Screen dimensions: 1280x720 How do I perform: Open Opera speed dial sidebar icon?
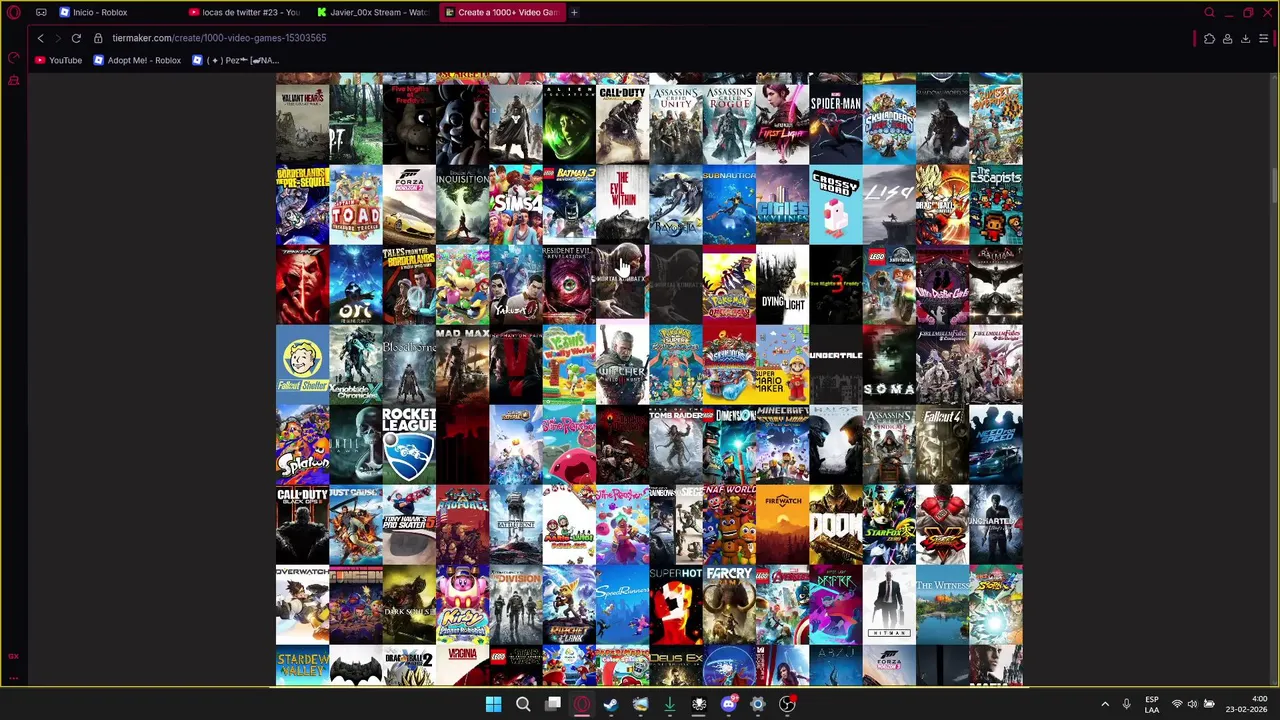tap(13, 57)
